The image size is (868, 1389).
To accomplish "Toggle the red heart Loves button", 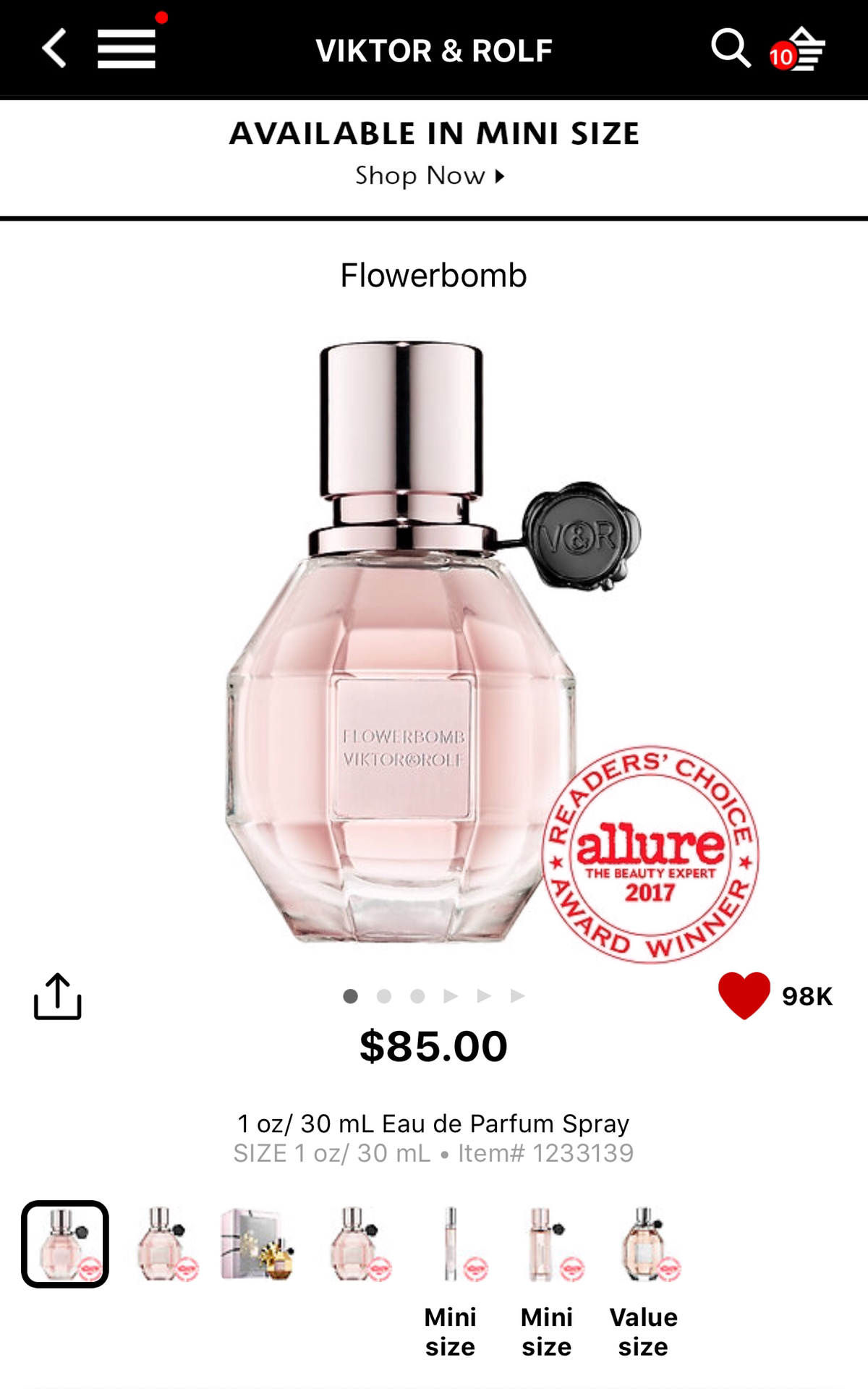I will click(x=744, y=995).
